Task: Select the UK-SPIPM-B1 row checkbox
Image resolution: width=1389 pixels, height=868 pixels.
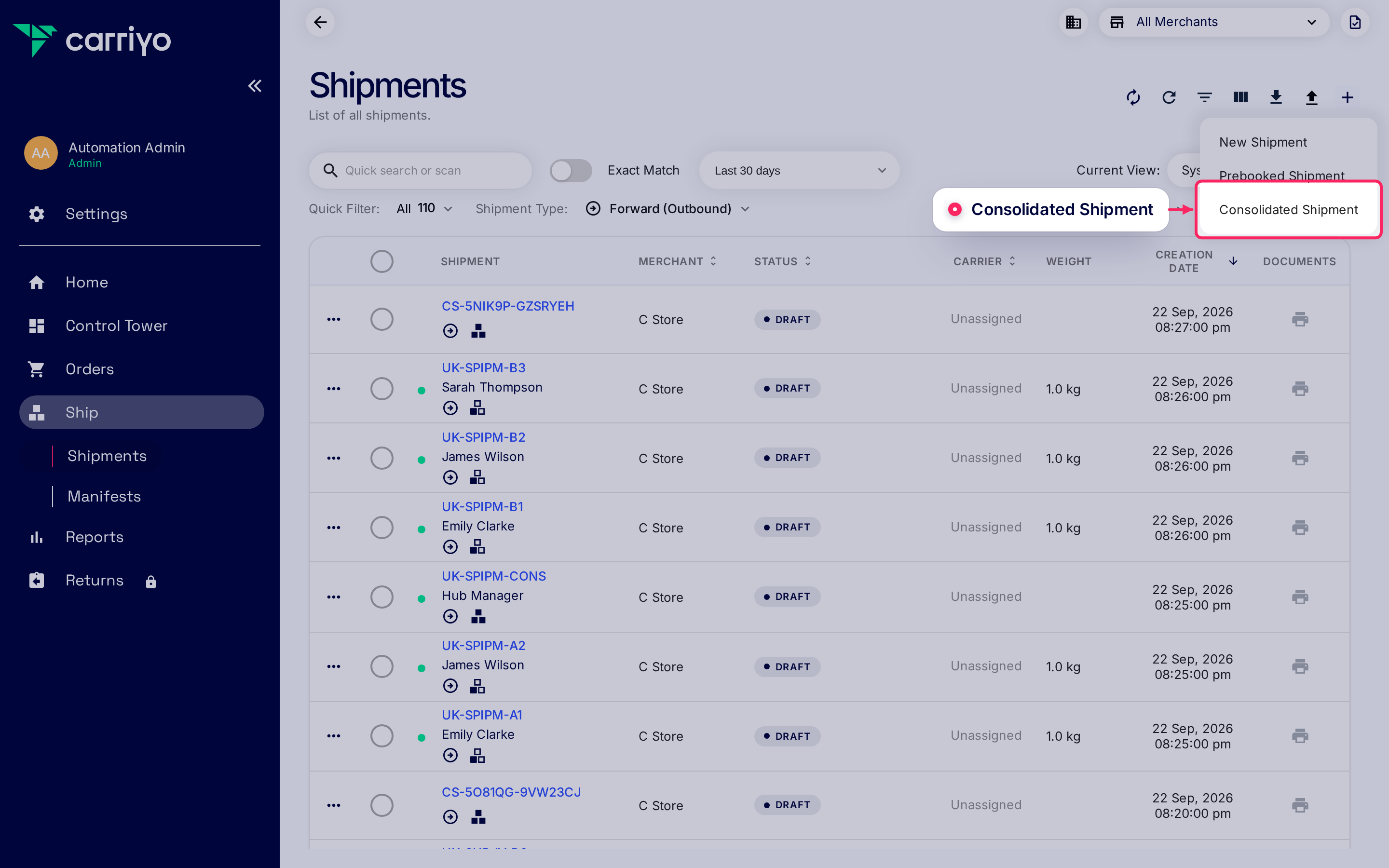Action: (x=381, y=528)
